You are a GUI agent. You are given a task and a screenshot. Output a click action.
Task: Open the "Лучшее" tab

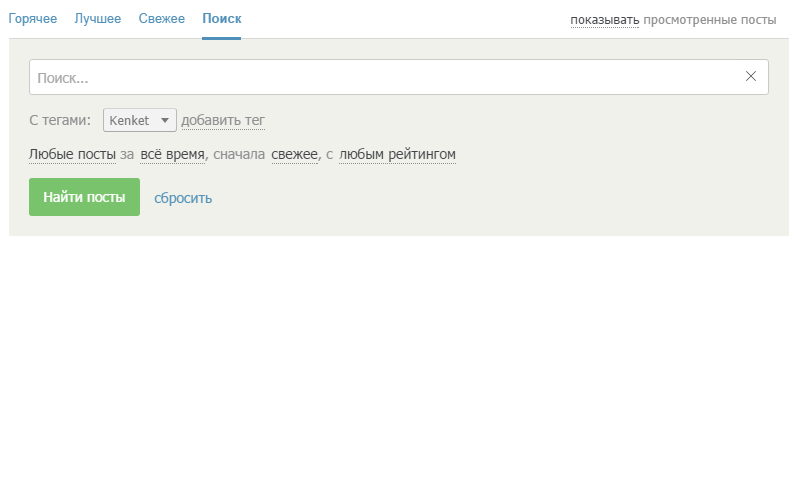(98, 19)
